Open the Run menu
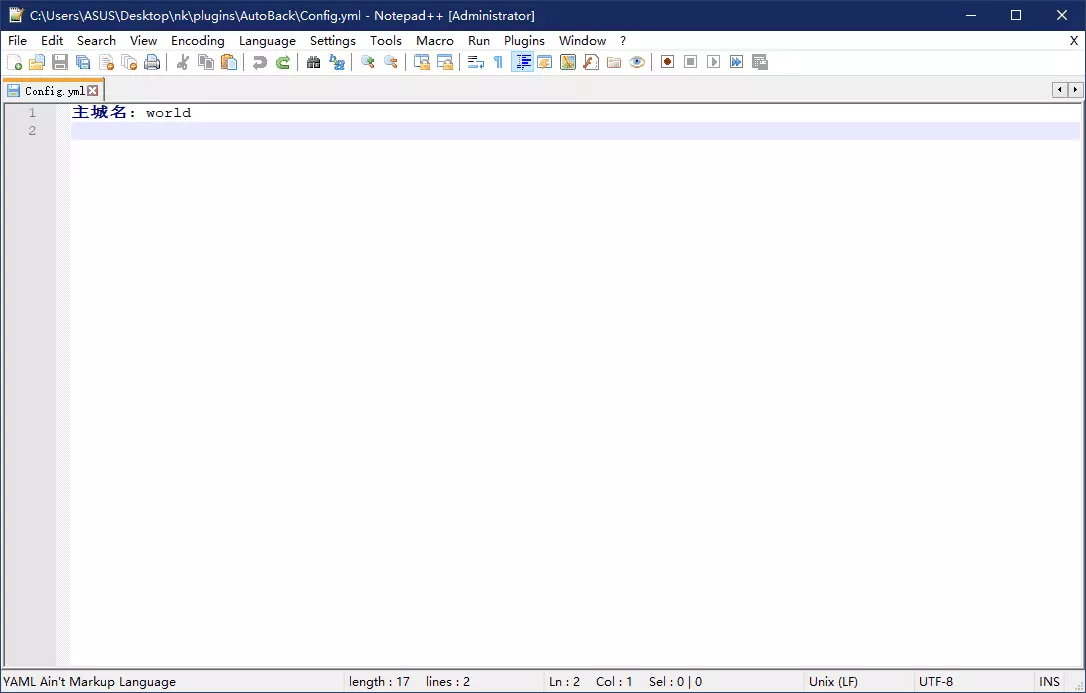Image resolution: width=1086 pixels, height=693 pixels. point(479,41)
